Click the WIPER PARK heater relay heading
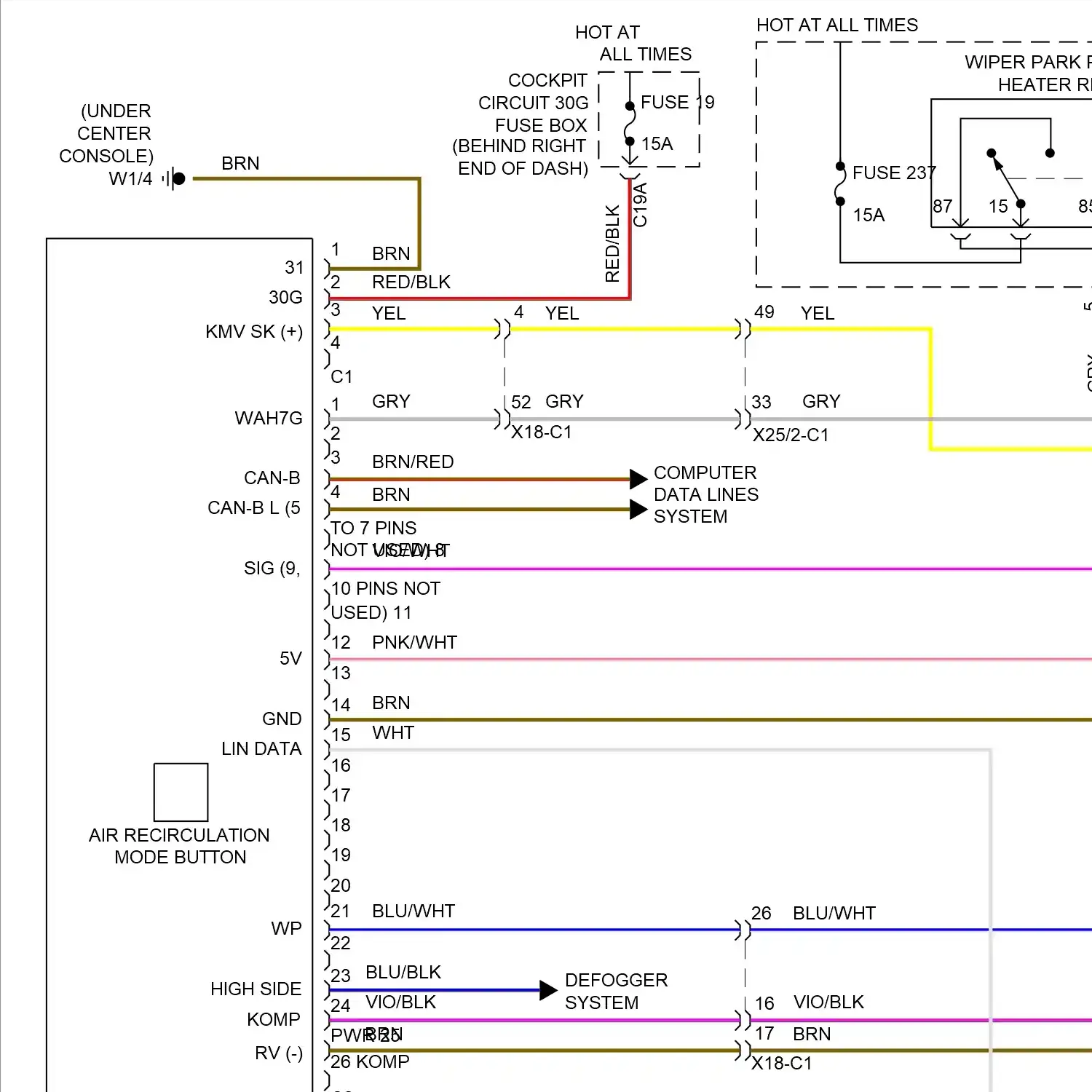This screenshot has height=1092, width=1092. 1028,73
